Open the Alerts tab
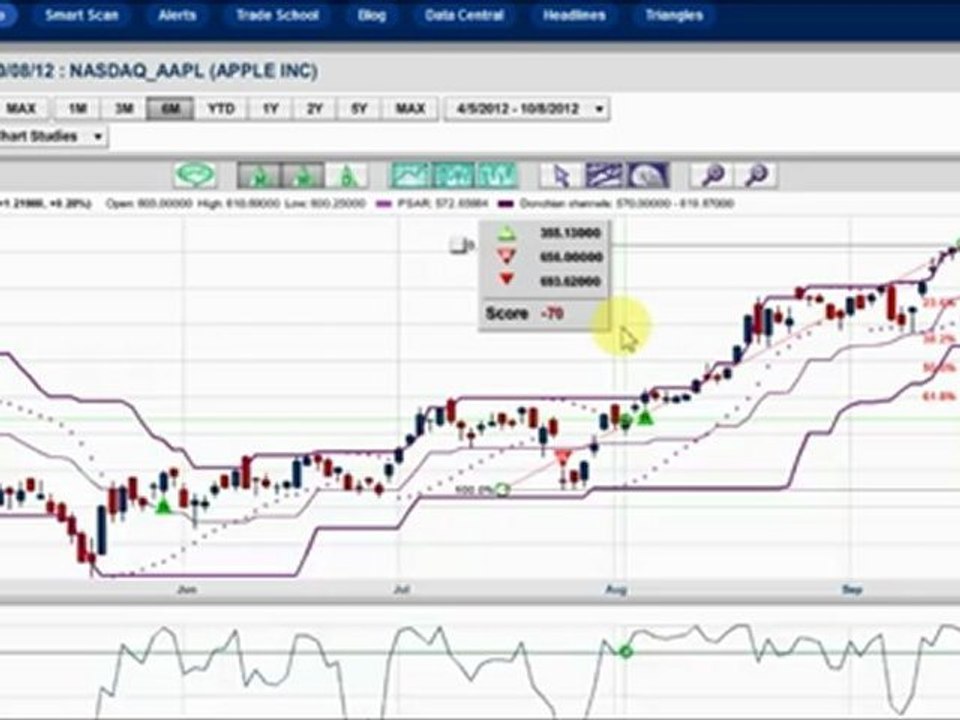 [x=177, y=15]
